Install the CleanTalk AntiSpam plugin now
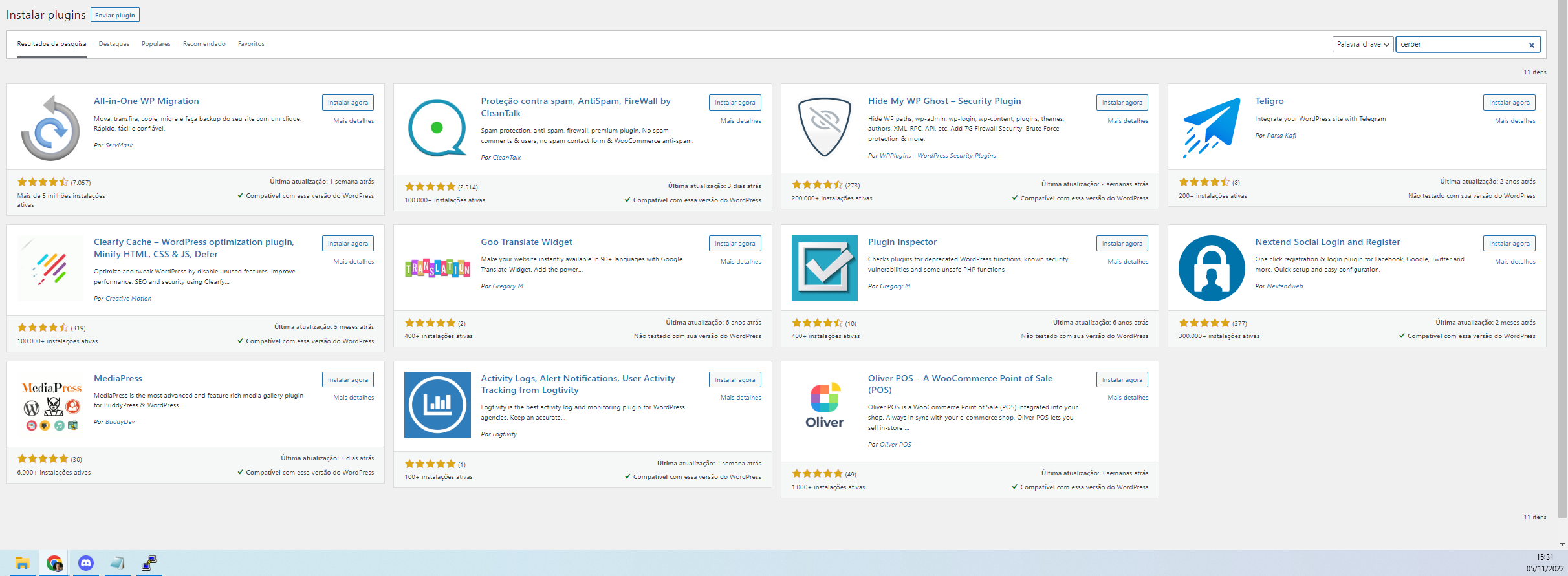This screenshot has width=1568, height=576. click(x=735, y=102)
